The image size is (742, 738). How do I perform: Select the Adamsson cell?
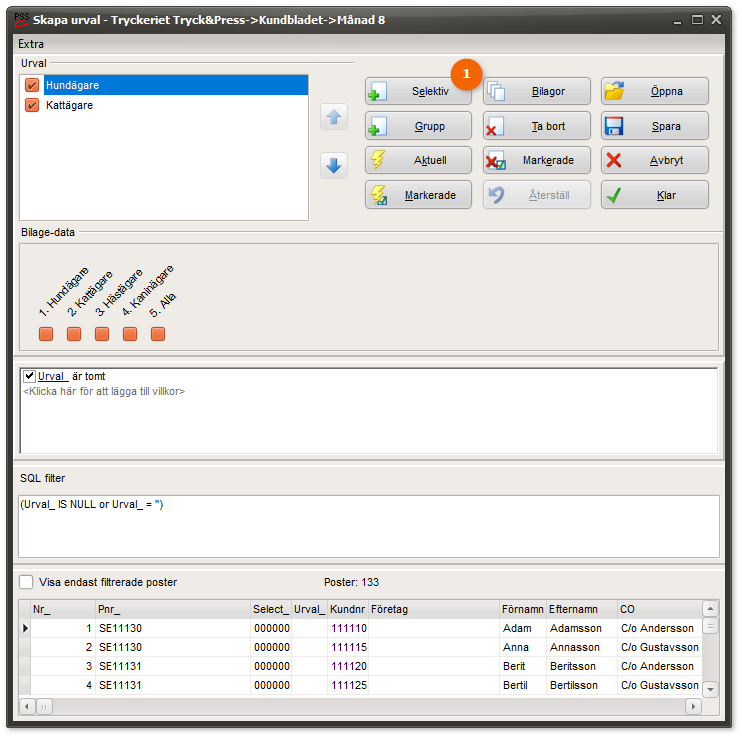(582, 628)
